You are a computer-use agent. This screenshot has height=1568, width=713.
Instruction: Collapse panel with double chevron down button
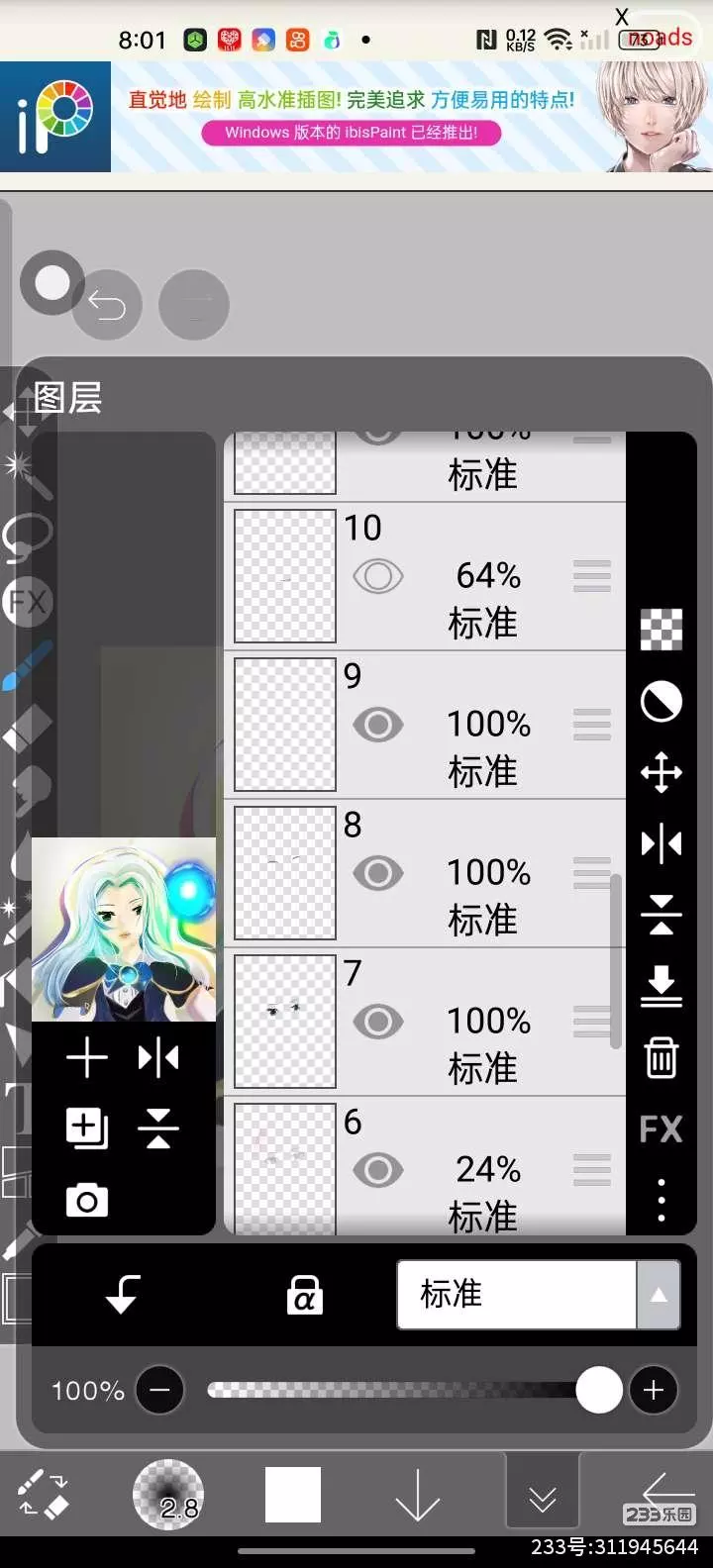point(542,1499)
